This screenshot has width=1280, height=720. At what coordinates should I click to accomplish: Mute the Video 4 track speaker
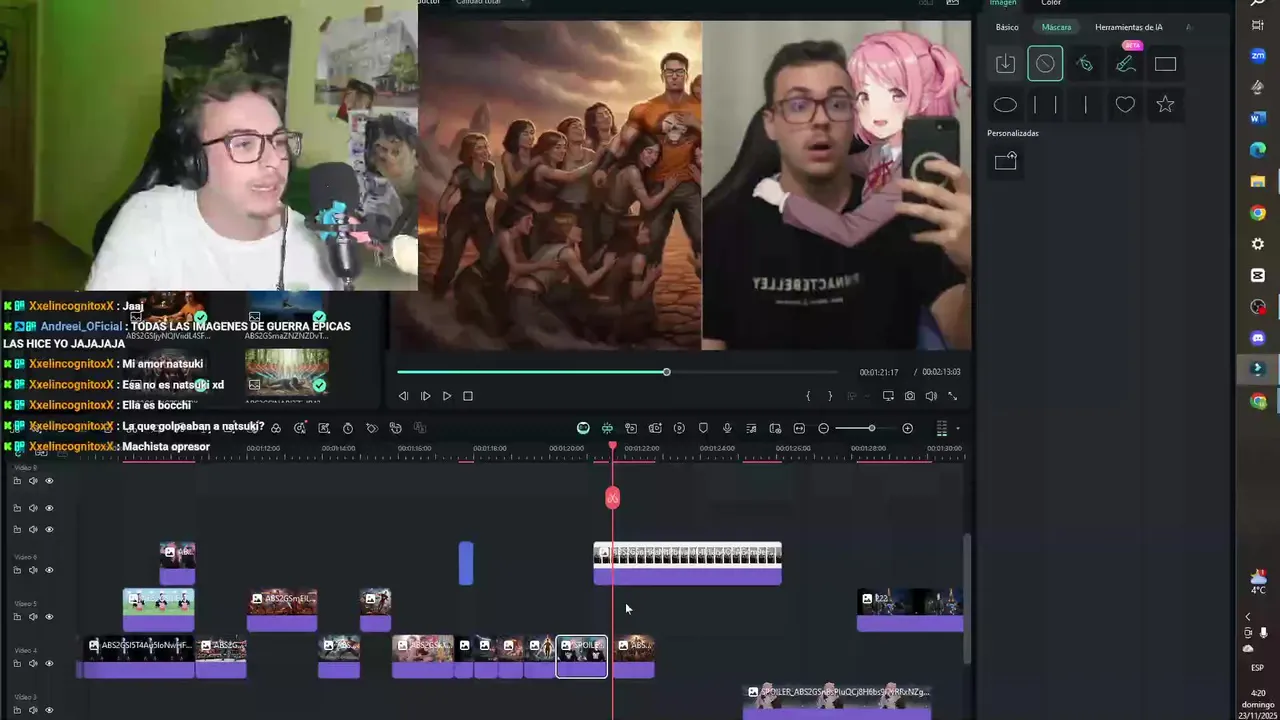pos(33,663)
